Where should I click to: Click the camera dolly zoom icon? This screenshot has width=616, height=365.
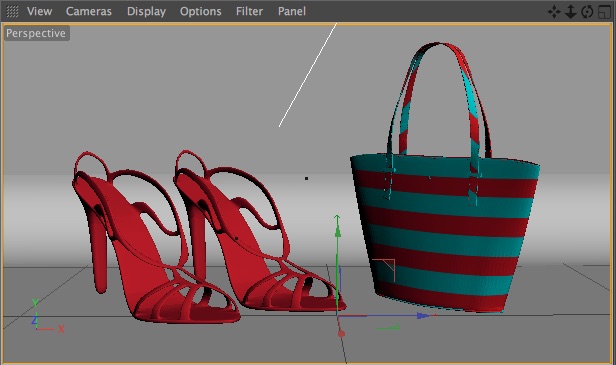(x=570, y=12)
